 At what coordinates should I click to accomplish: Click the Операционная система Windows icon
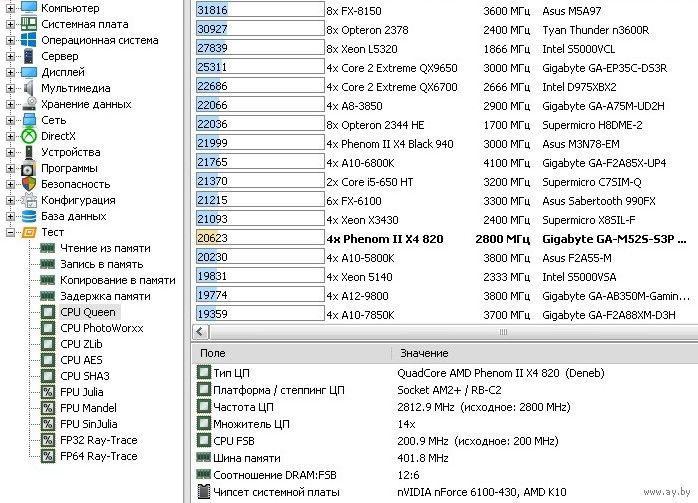(x=29, y=40)
